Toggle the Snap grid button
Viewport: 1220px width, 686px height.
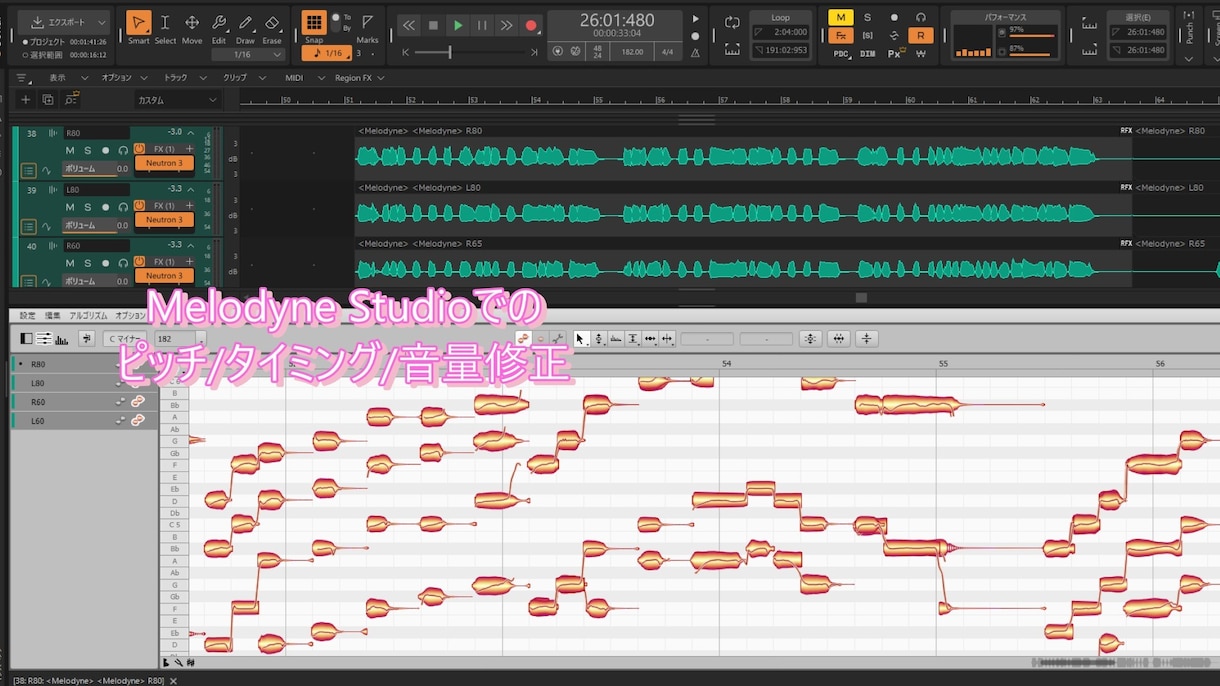pyautogui.click(x=314, y=23)
